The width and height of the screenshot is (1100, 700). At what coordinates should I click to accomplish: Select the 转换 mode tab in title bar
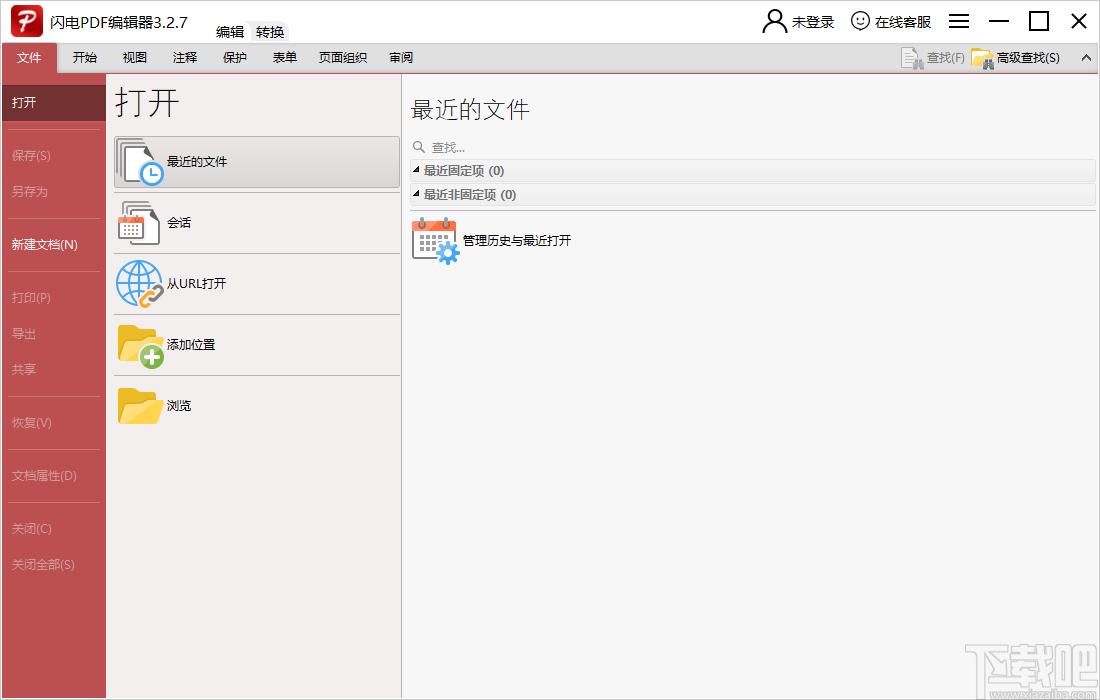[x=269, y=32]
